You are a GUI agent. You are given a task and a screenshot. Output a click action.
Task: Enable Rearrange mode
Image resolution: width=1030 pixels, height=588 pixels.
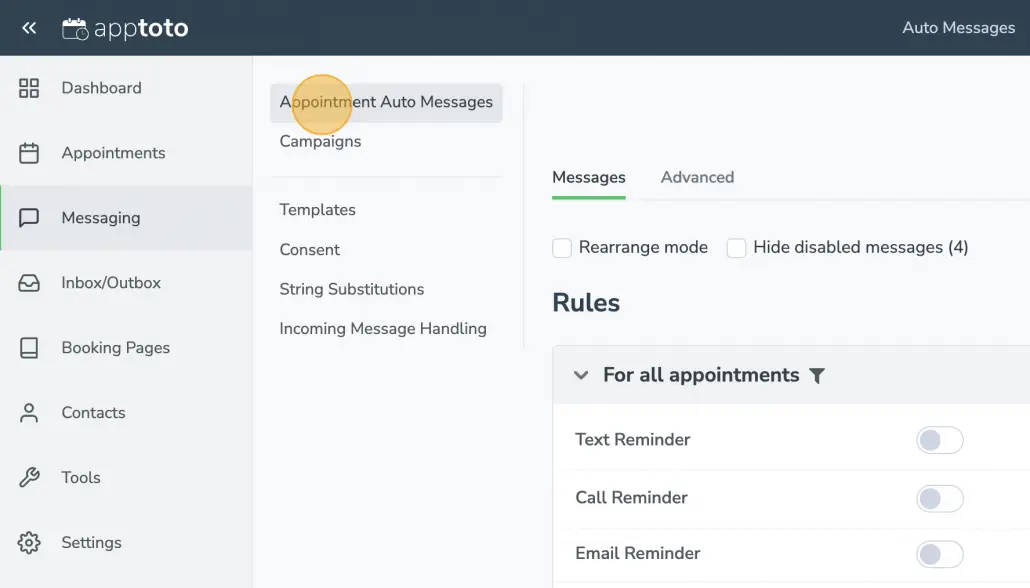click(x=562, y=247)
